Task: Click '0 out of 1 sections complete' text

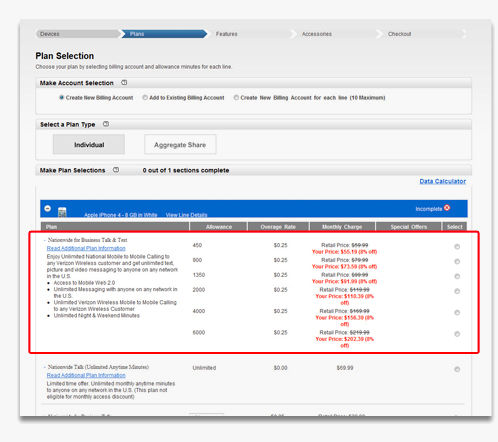Action: tap(186, 170)
